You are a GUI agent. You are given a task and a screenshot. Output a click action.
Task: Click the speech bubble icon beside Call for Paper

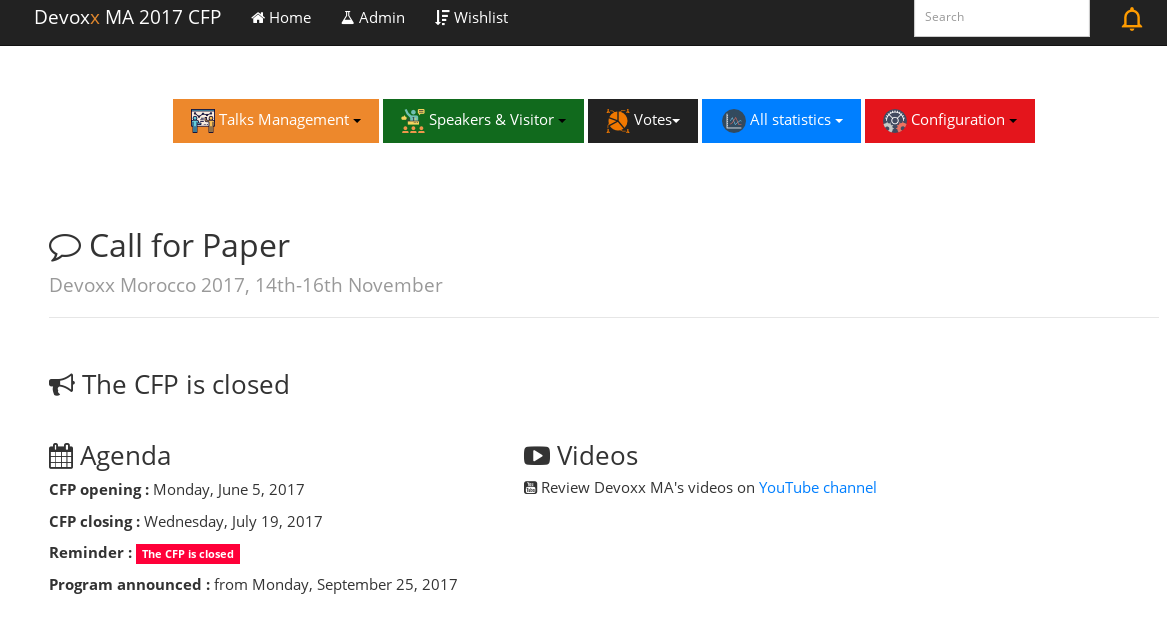click(65, 247)
